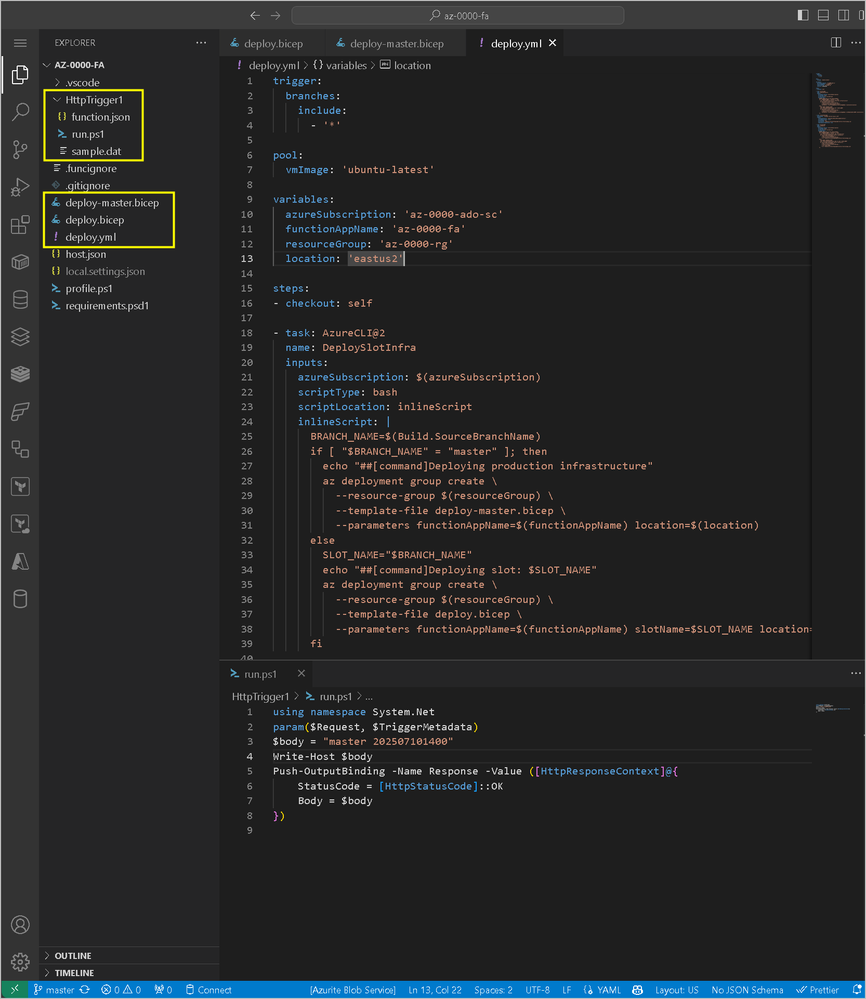Image resolution: width=866 pixels, height=999 pixels.
Task: Toggle the primary side bar layout icon
Action: (803, 15)
